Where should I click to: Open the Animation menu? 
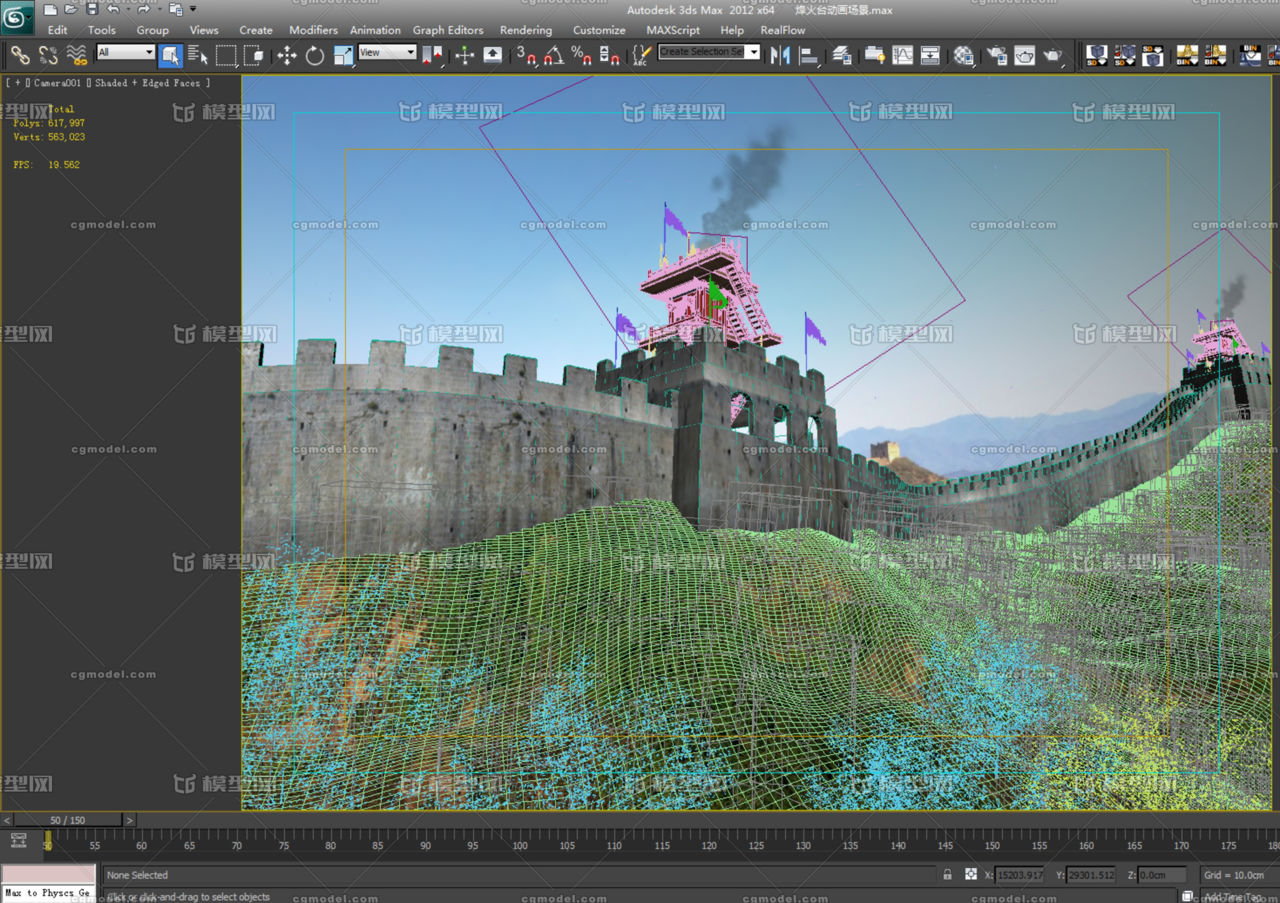point(375,30)
